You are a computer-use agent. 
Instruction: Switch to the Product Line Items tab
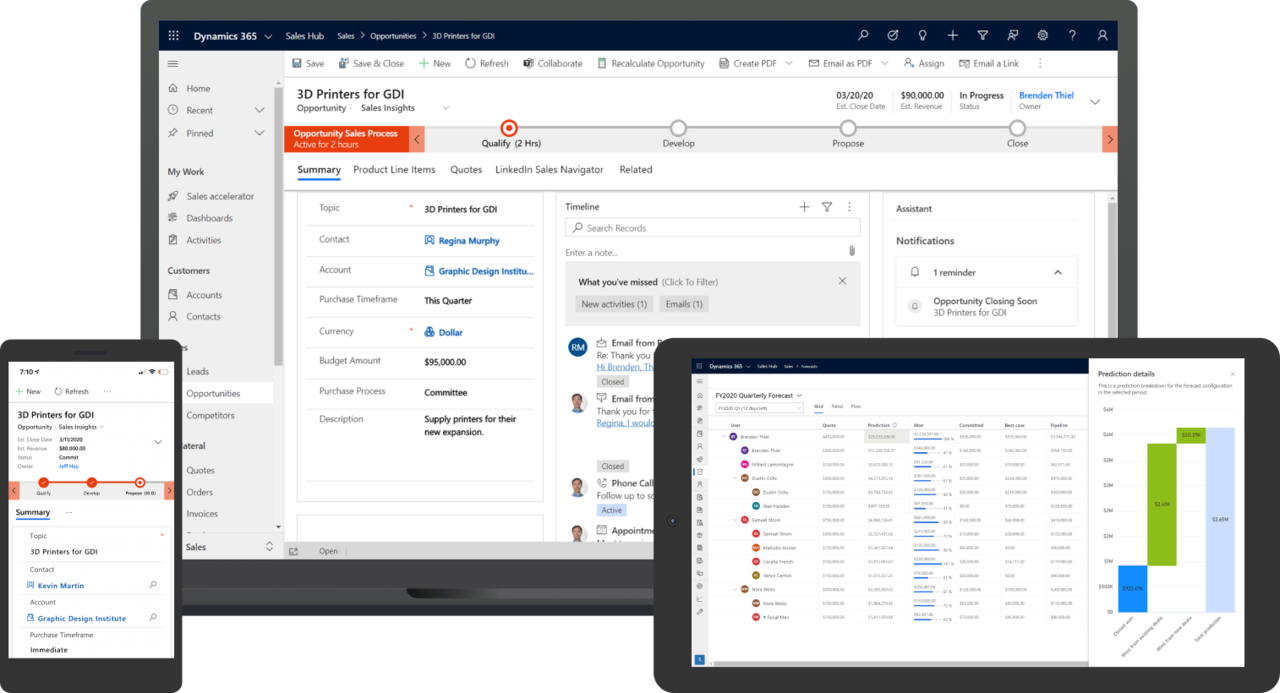tap(394, 170)
